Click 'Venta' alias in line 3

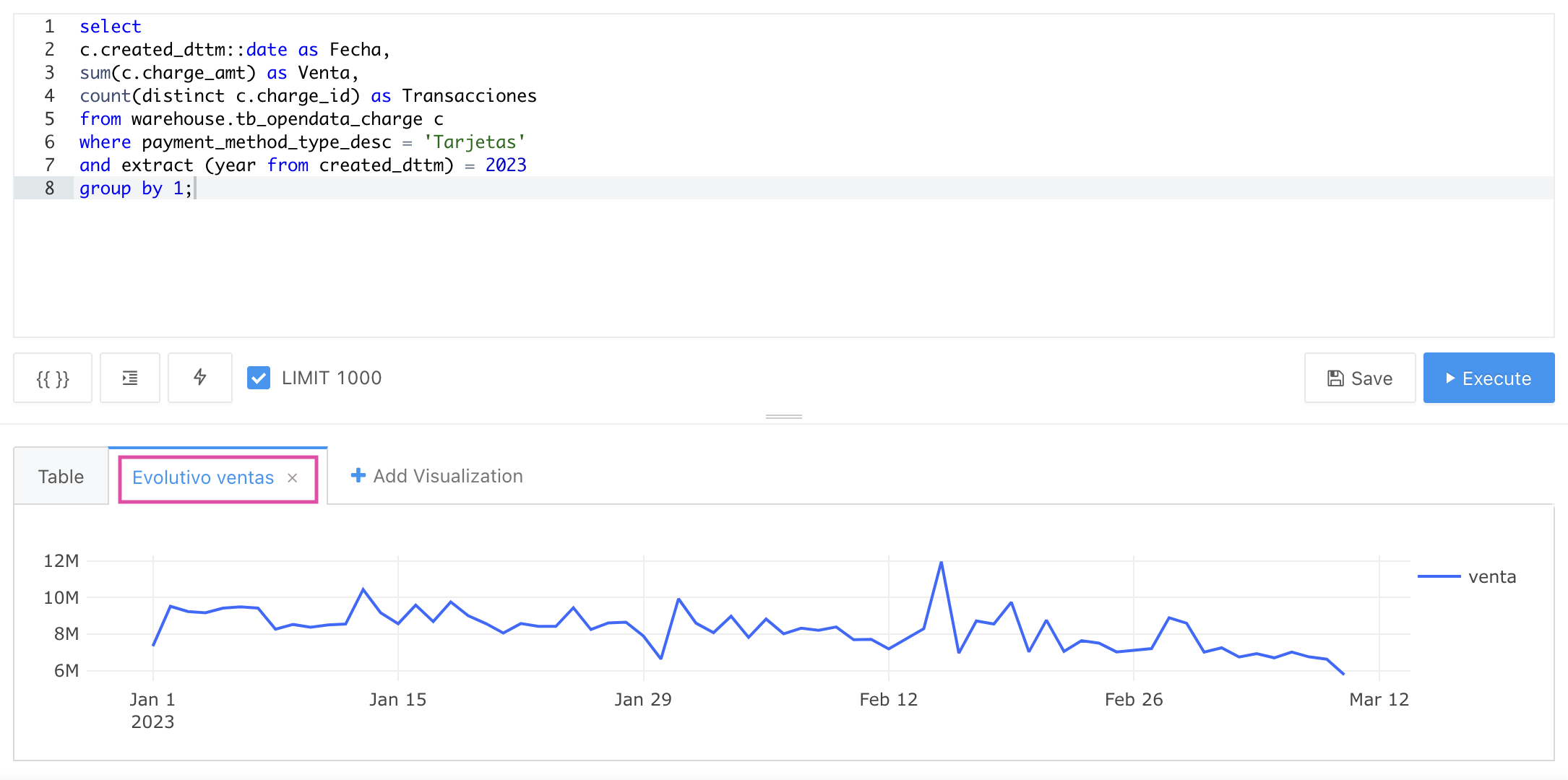(x=324, y=73)
